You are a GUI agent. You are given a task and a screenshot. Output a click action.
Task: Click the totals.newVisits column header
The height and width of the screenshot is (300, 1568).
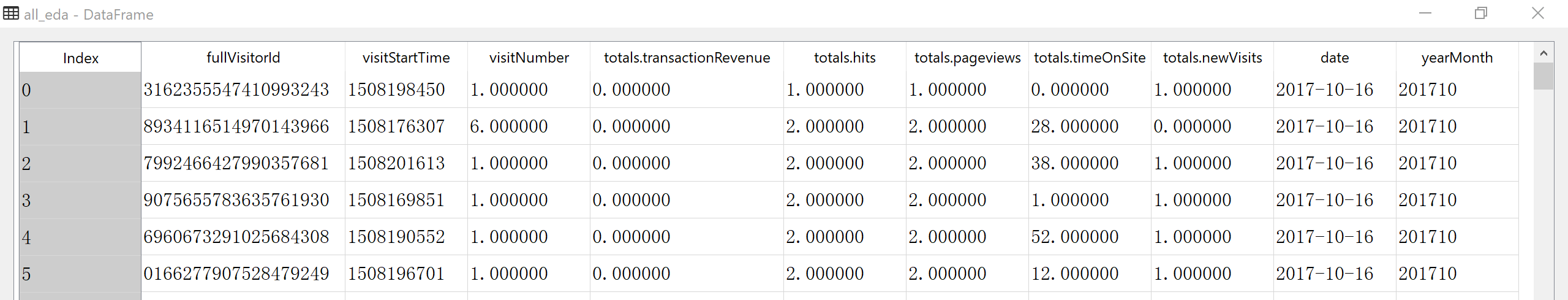point(1212,58)
